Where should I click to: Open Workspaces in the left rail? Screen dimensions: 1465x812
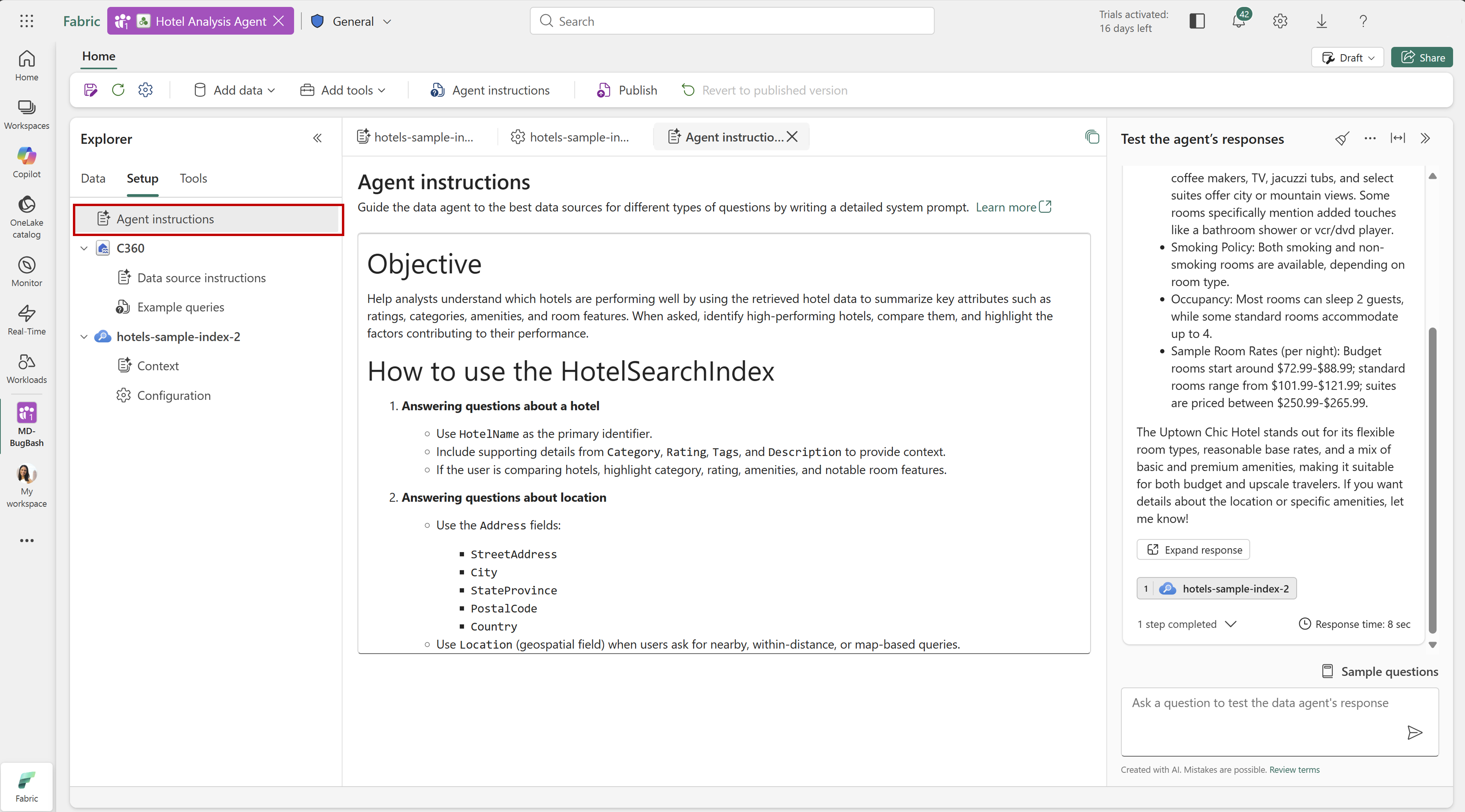click(27, 114)
